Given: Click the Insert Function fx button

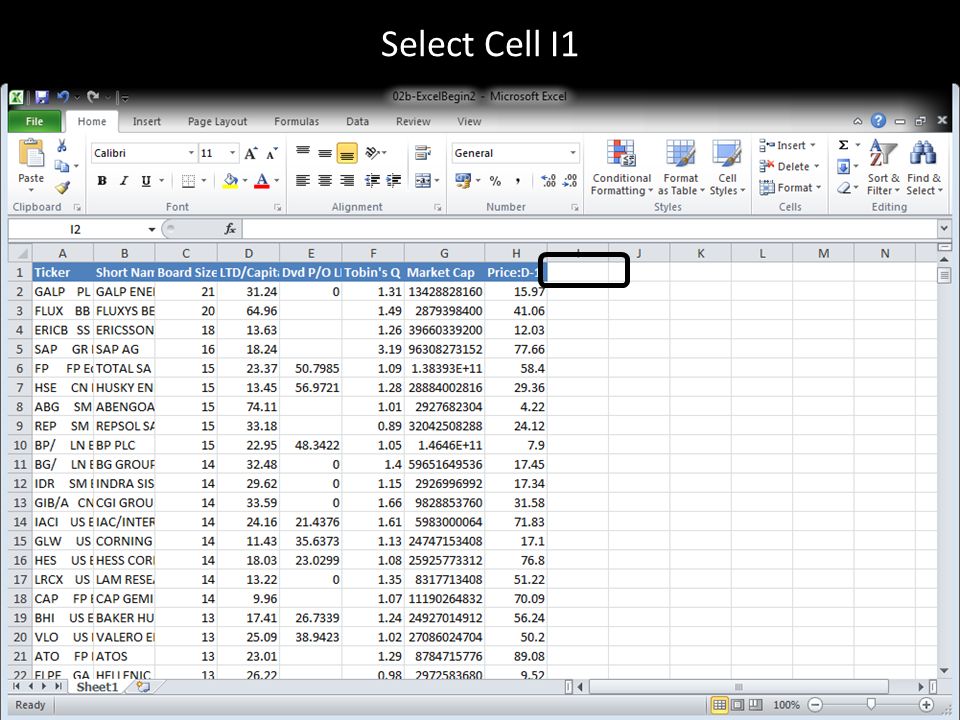Looking at the screenshot, I should (x=230, y=229).
